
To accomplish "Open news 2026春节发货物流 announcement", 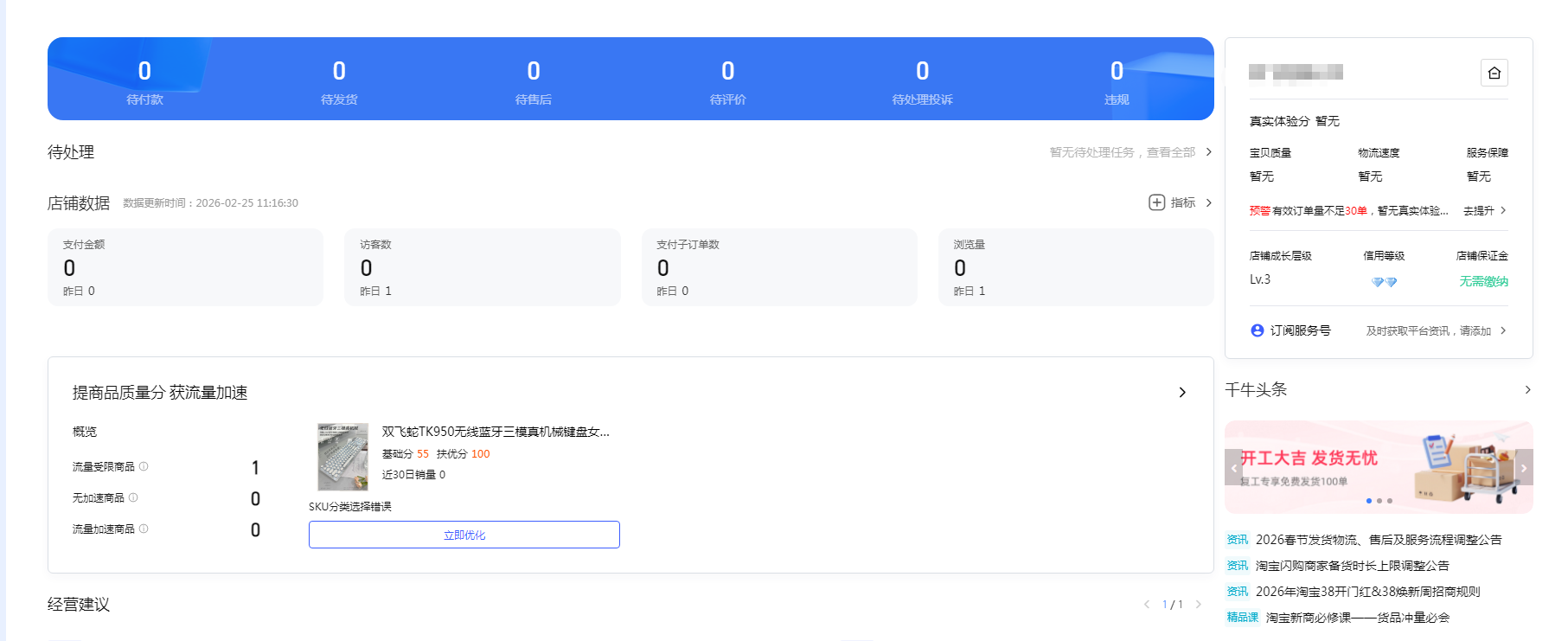I will 1379,540.
